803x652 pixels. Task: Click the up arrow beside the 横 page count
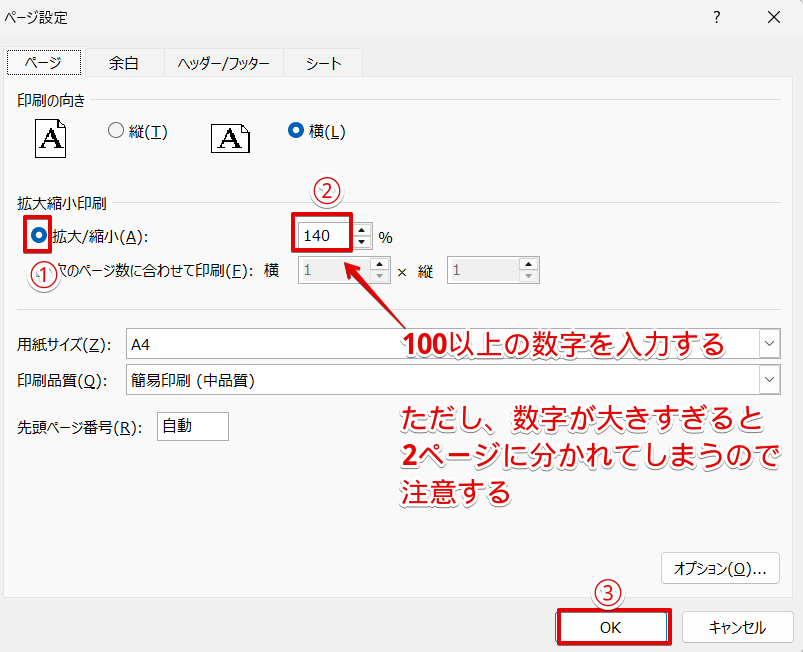point(379,265)
